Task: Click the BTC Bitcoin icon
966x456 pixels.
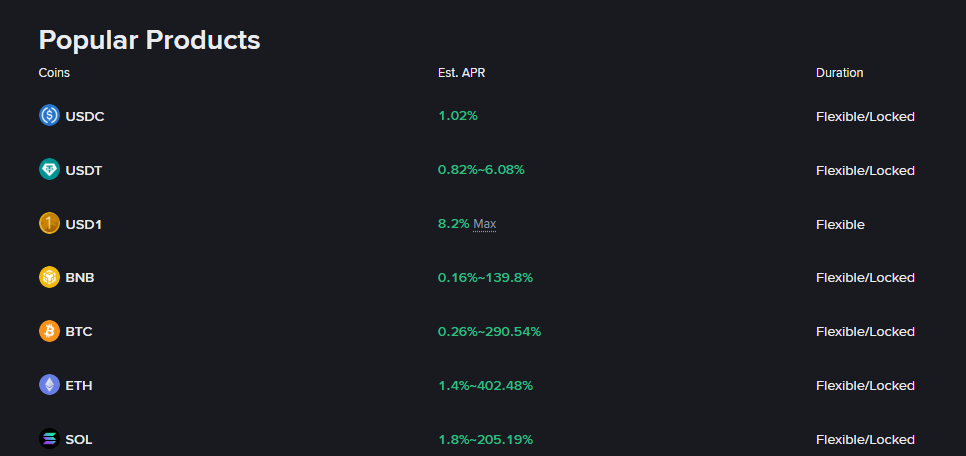Action: coord(50,331)
